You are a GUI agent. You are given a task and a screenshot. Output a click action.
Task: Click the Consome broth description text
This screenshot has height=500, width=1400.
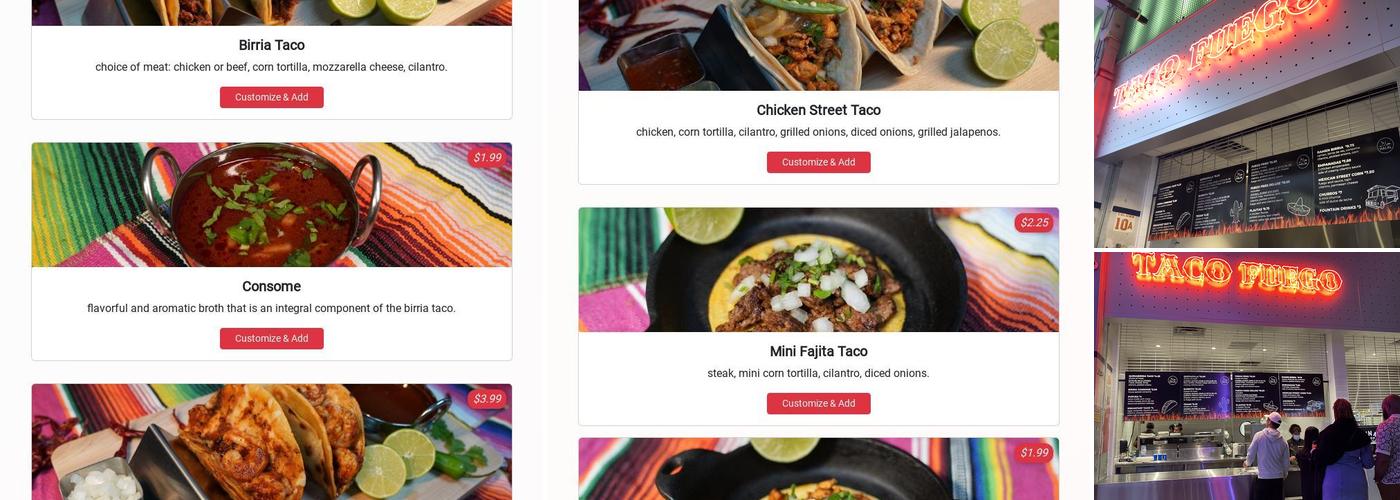pyautogui.click(x=271, y=308)
